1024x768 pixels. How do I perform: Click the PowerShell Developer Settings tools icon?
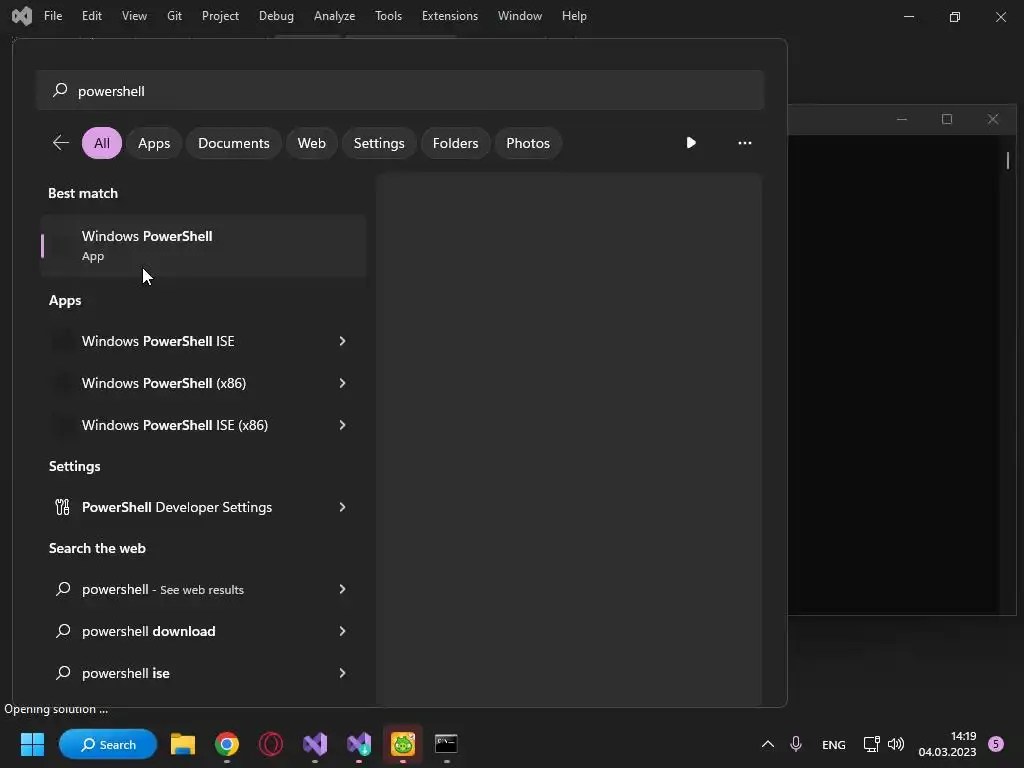(x=62, y=507)
